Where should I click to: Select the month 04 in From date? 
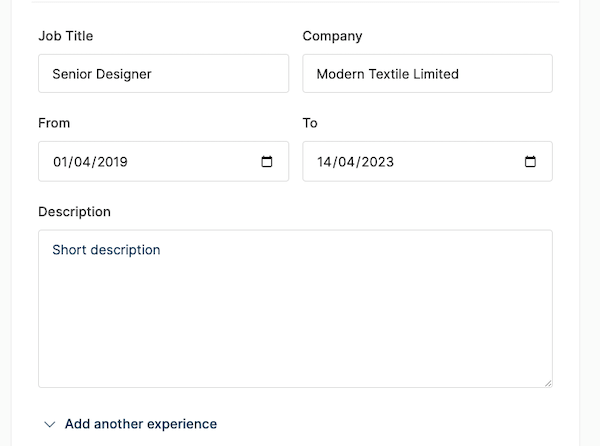click(83, 162)
